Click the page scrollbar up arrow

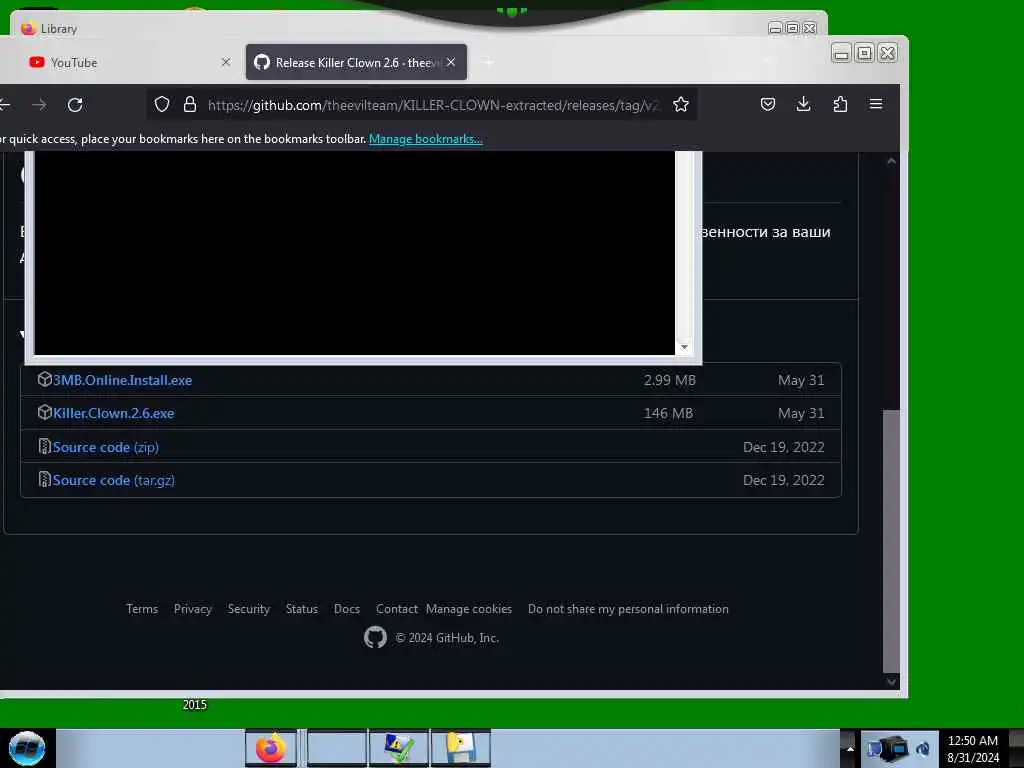891,161
